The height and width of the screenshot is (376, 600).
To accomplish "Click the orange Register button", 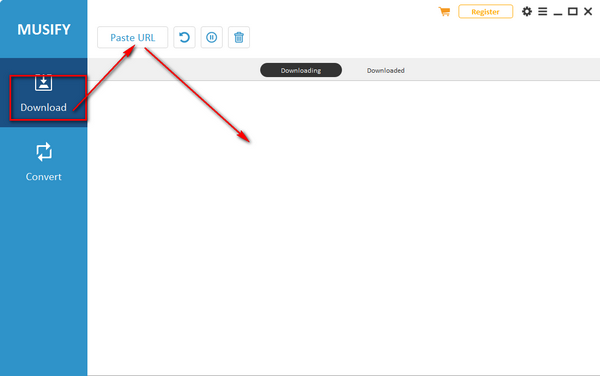I will click(486, 11).
